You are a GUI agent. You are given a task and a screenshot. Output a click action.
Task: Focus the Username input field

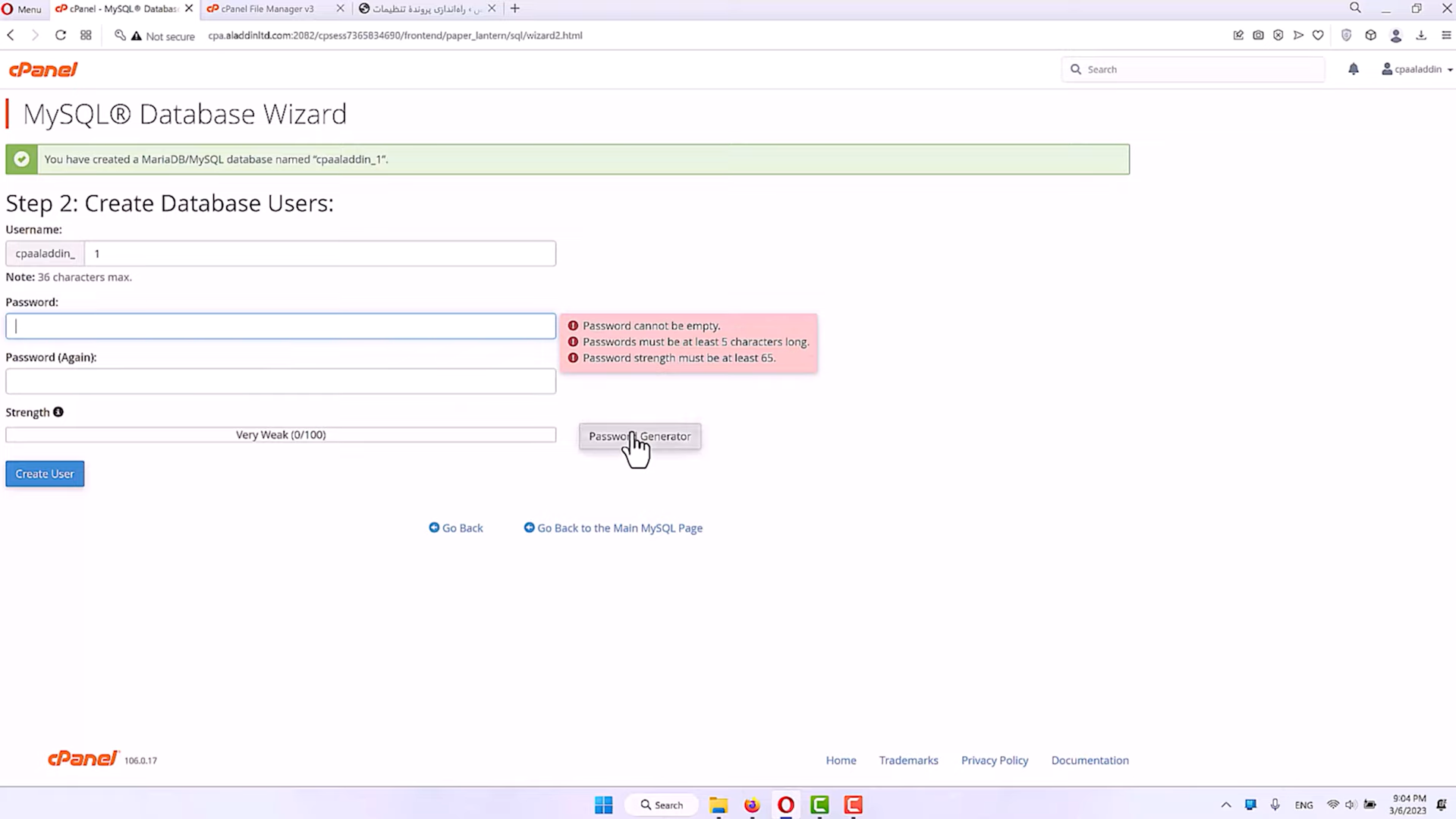(x=319, y=254)
